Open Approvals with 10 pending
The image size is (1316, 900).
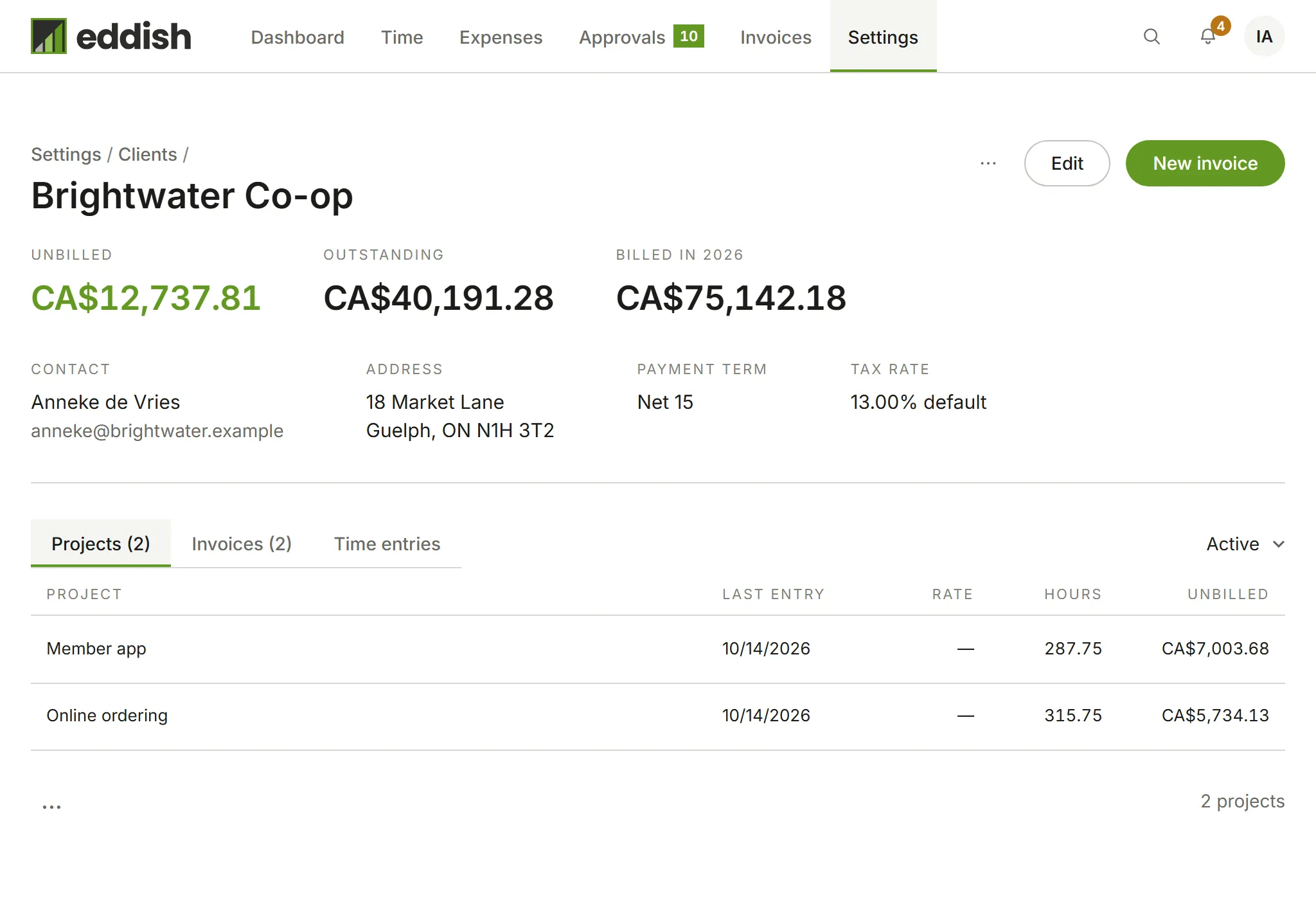[641, 37]
